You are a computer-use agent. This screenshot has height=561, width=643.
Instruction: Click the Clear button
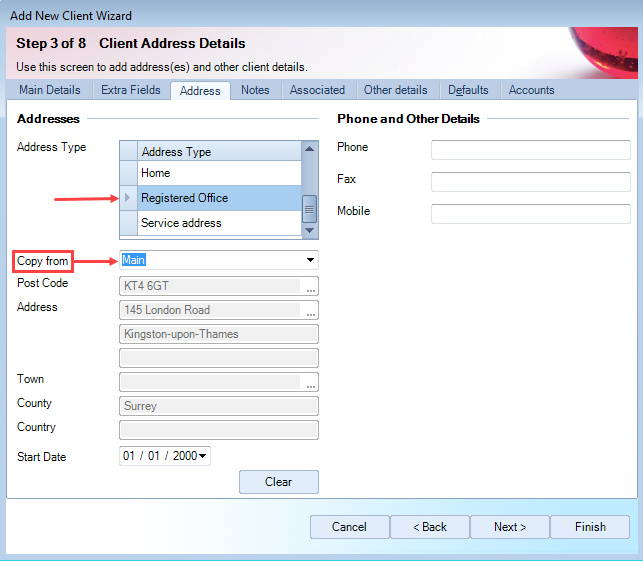278,482
